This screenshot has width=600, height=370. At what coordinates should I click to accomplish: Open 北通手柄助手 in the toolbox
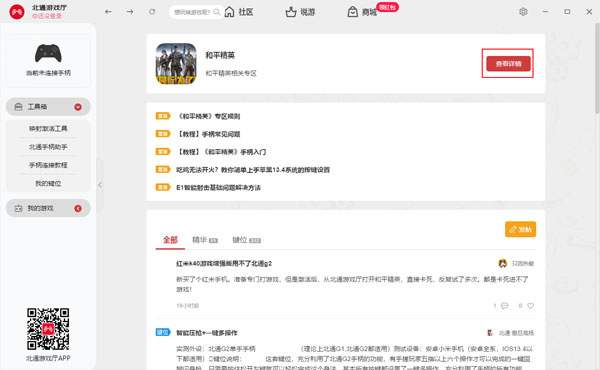[48, 147]
